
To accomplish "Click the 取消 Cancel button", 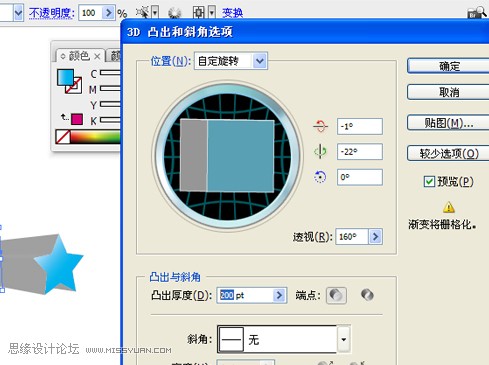I will coord(448,92).
